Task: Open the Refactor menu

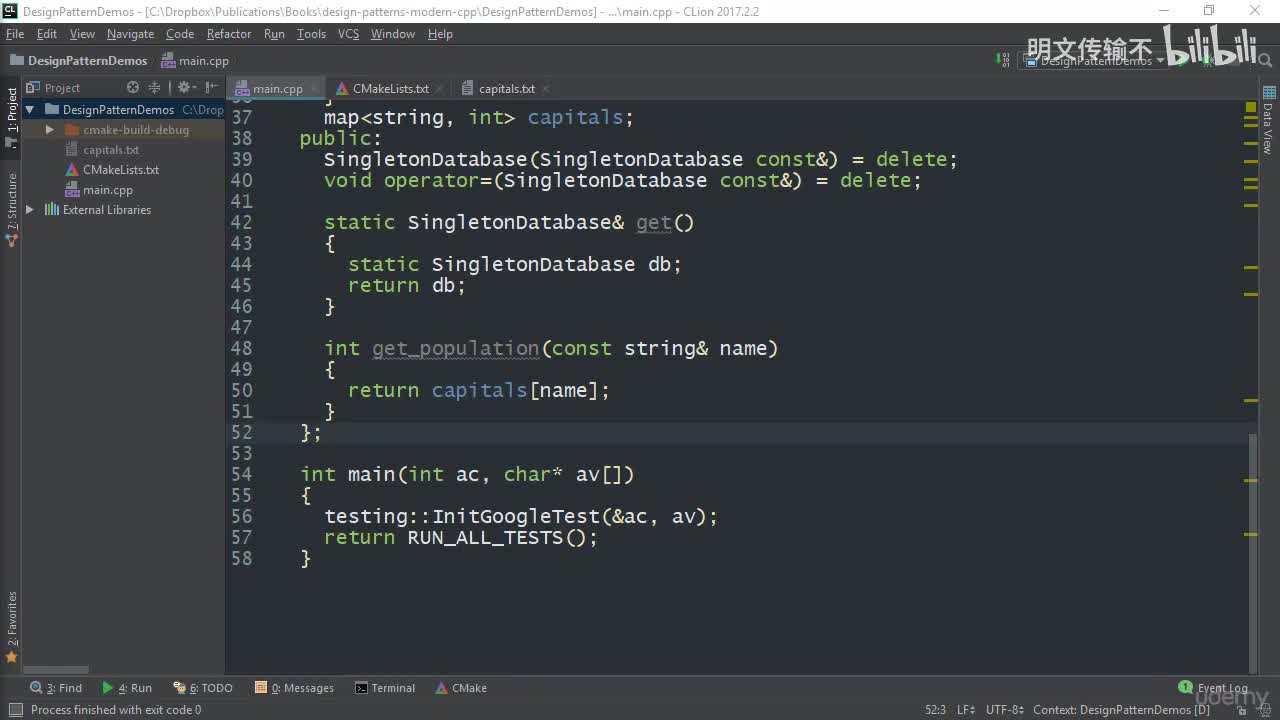Action: (x=229, y=34)
